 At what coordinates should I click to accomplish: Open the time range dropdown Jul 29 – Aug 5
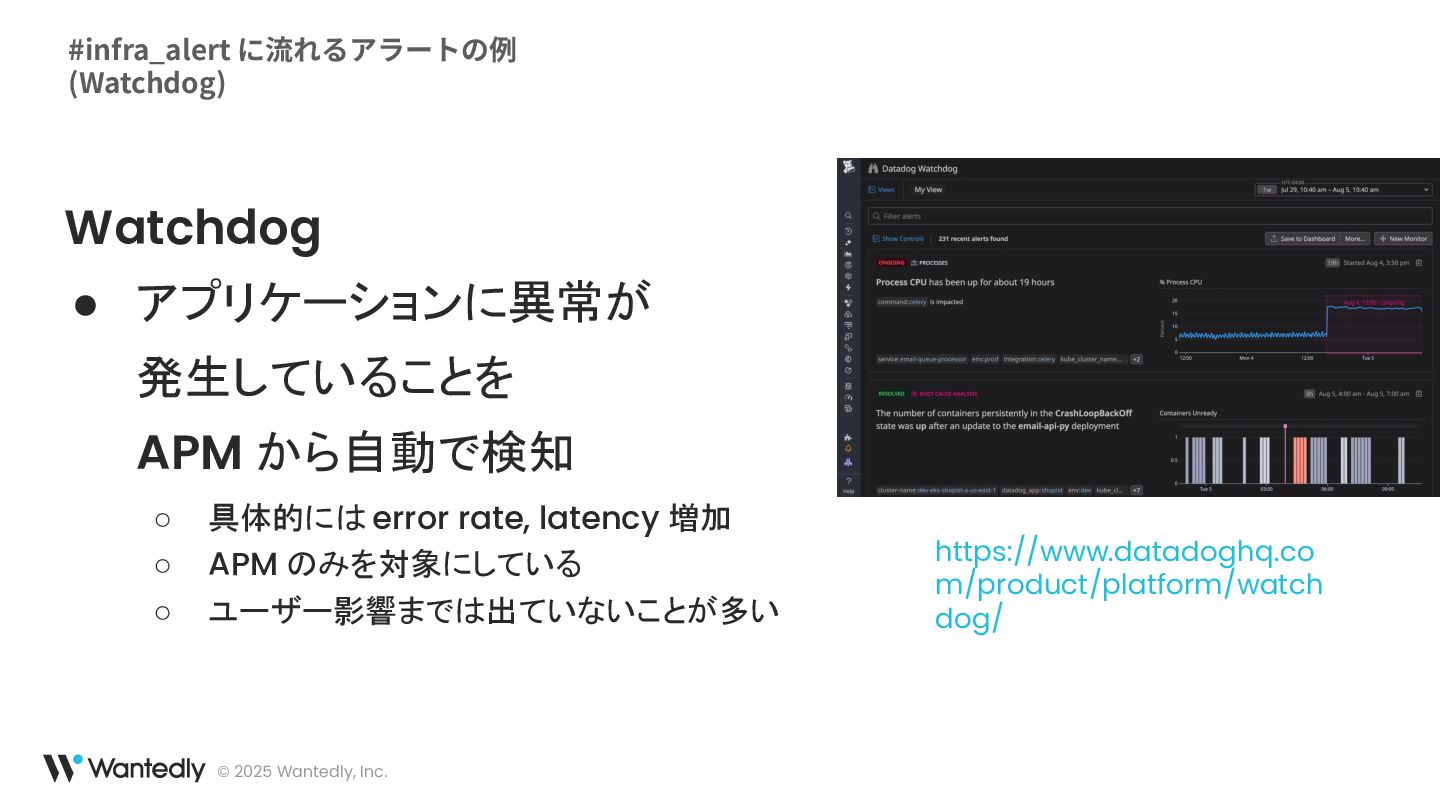coord(1343,189)
